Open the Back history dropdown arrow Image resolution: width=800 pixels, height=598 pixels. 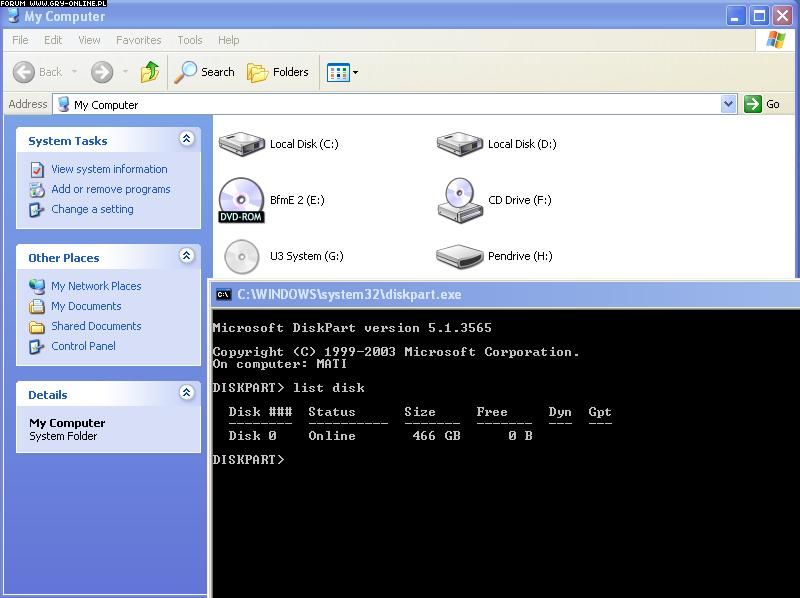pos(74,72)
